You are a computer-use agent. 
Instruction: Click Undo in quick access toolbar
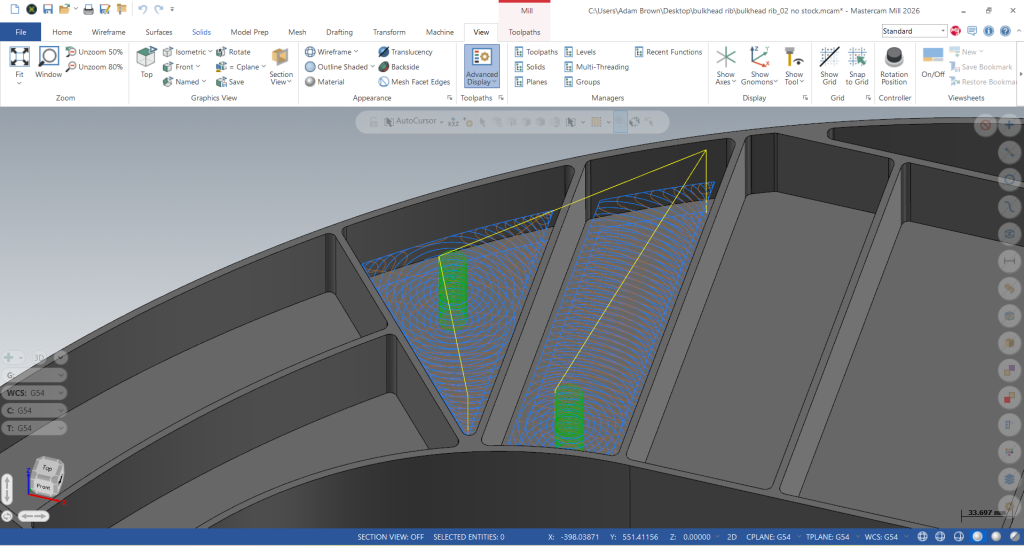[142, 9]
